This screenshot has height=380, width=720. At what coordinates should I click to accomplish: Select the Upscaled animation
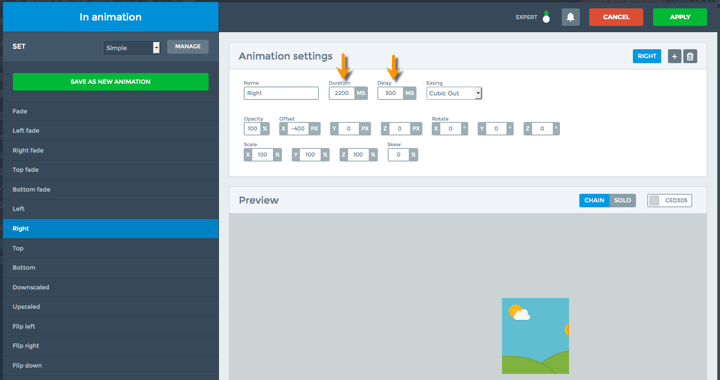pos(111,307)
